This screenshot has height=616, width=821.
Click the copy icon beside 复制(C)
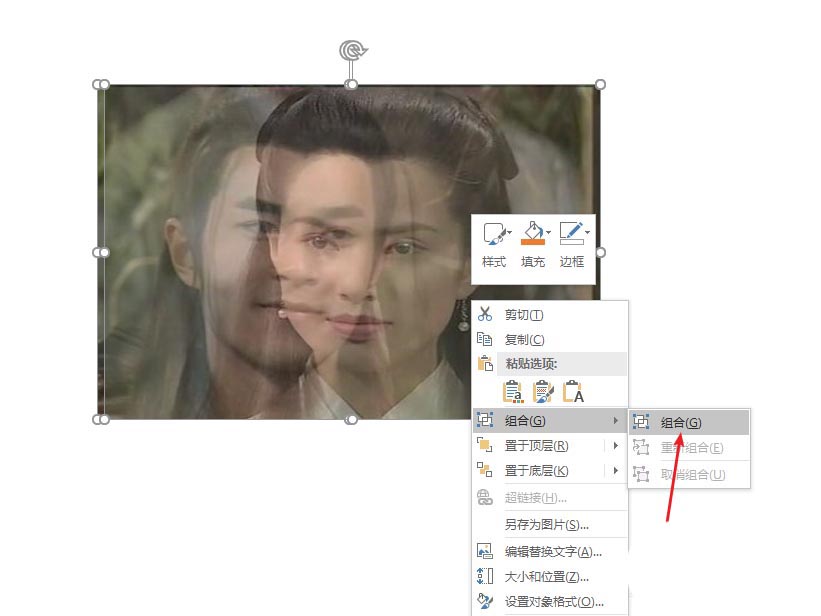coord(485,339)
